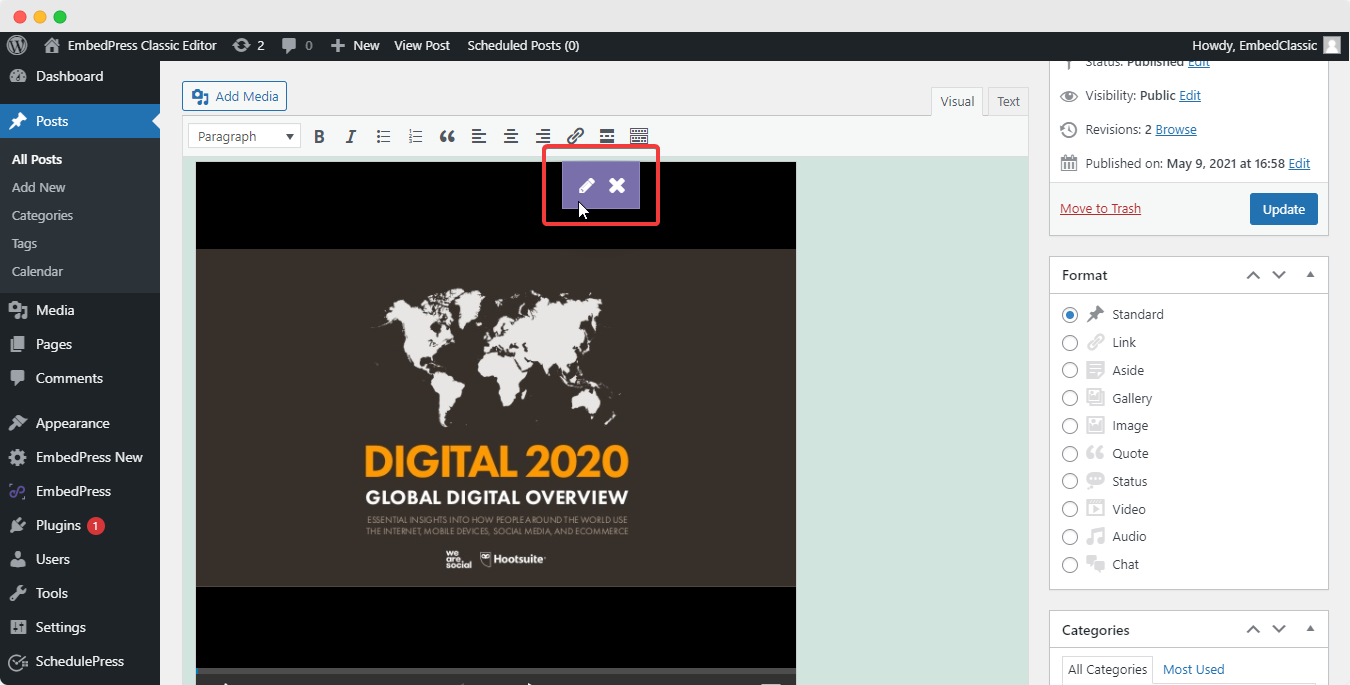Open Categories under Posts
Image resolution: width=1350 pixels, height=685 pixels.
click(x=43, y=215)
